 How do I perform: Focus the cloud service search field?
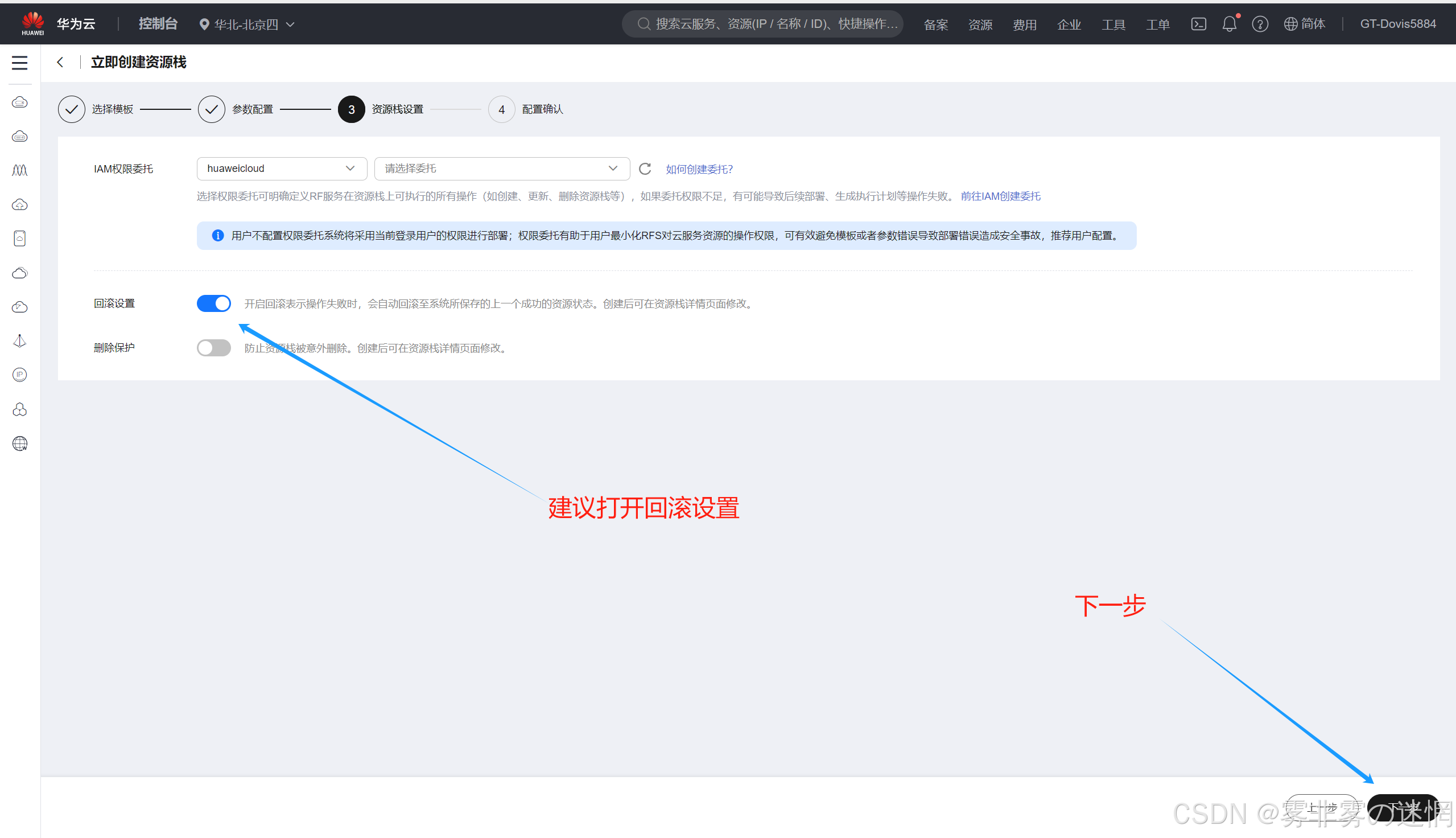pos(762,24)
